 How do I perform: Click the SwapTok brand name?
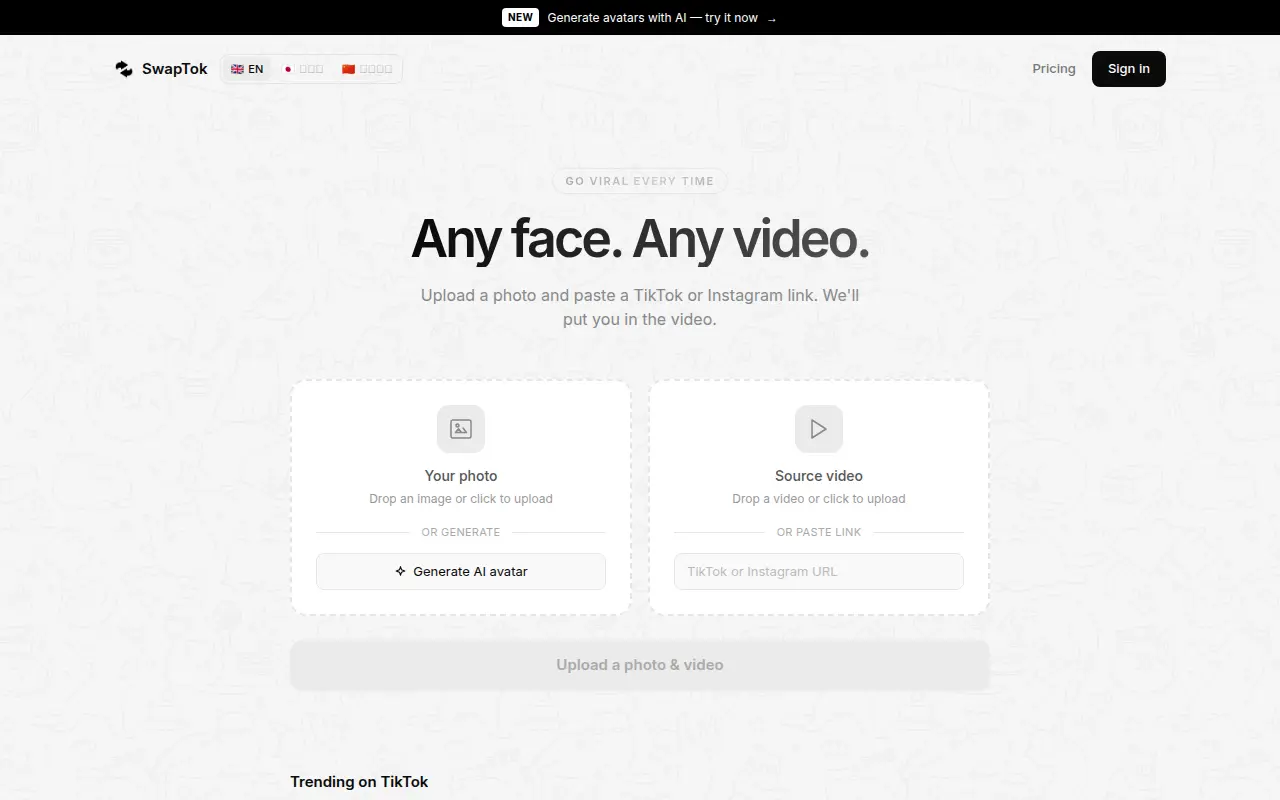(x=175, y=69)
